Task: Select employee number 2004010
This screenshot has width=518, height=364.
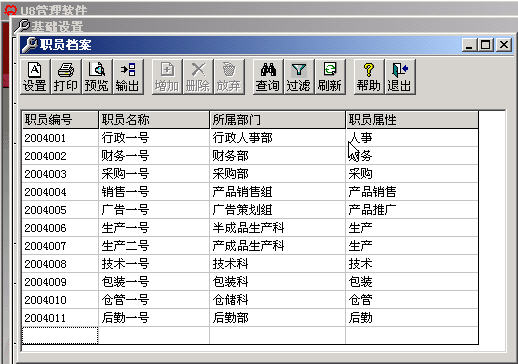Action: click(60, 300)
